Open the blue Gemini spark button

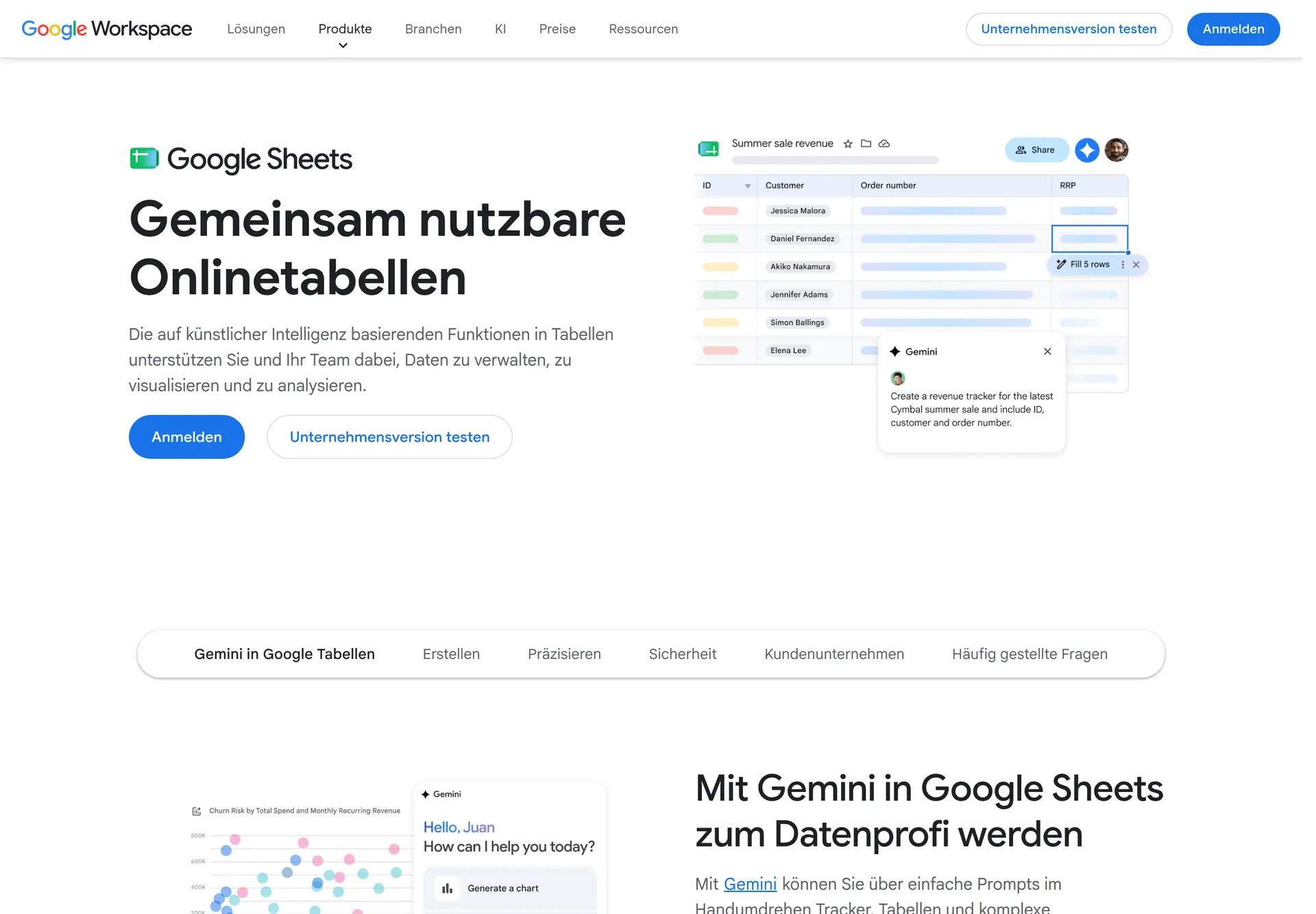pyautogui.click(x=1086, y=149)
